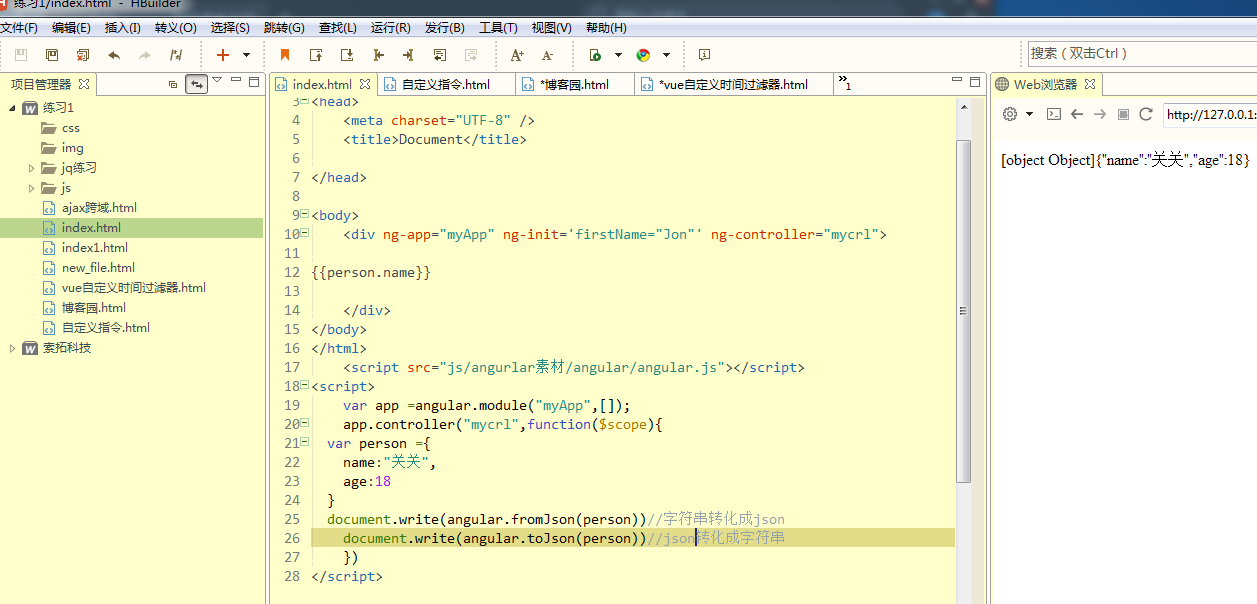The width and height of the screenshot is (1257, 604).
Task: Collapse the code fold at line 18 script
Action: pyautogui.click(x=304, y=386)
